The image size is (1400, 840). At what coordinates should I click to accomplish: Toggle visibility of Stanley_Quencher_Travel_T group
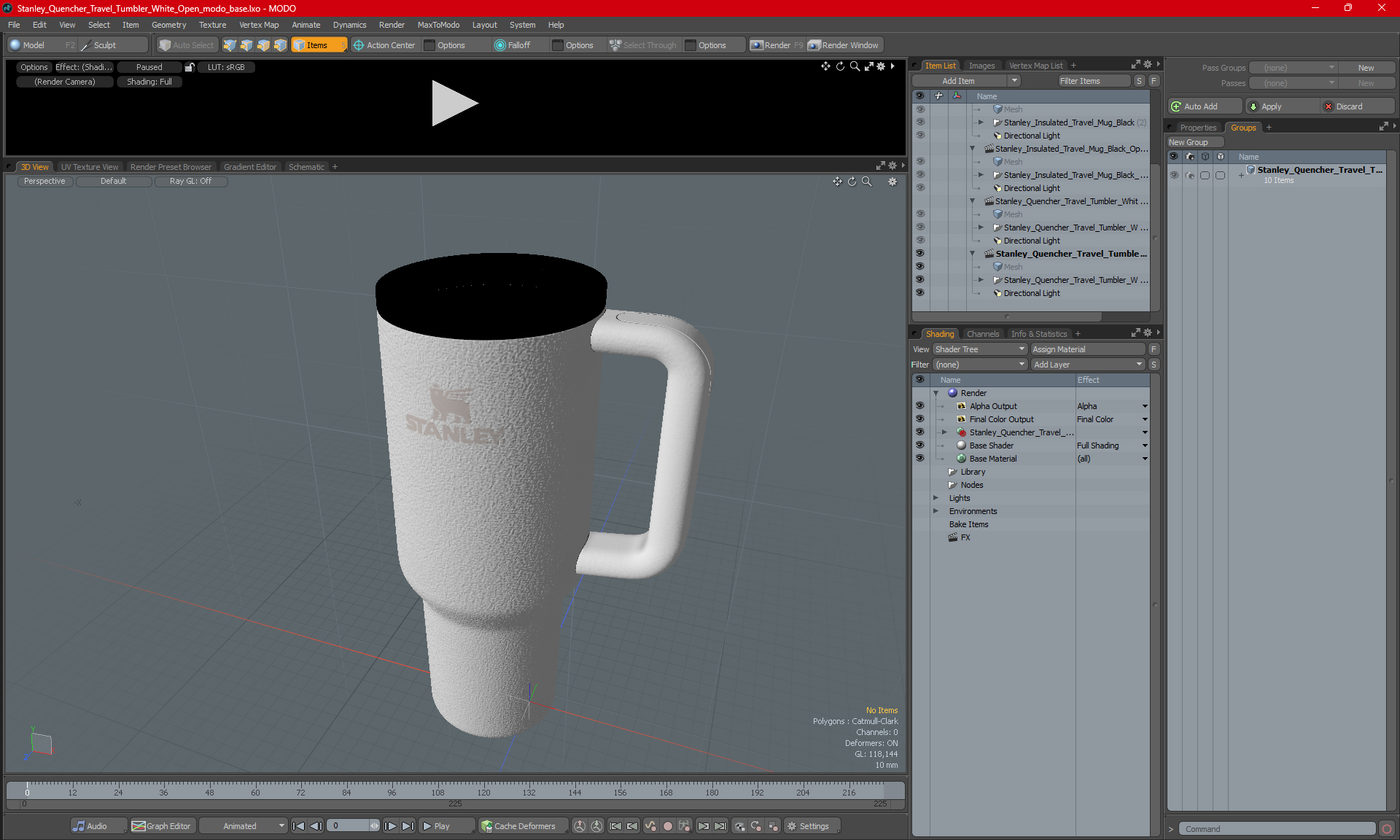click(1174, 175)
